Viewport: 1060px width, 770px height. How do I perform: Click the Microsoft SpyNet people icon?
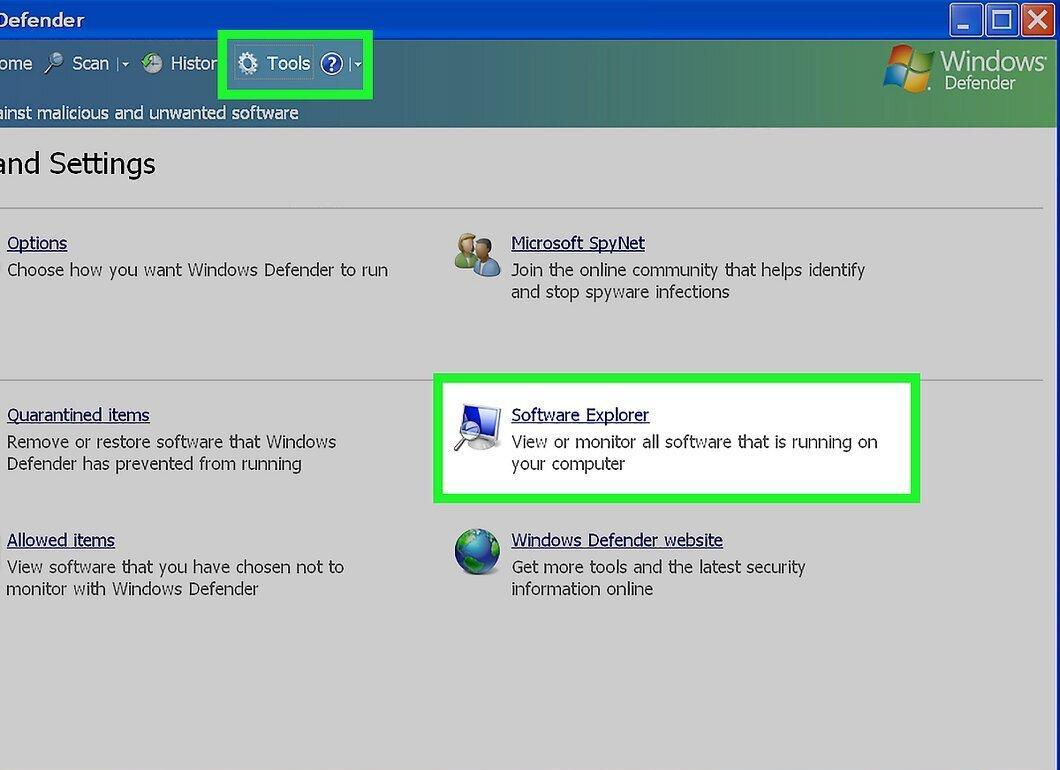point(477,254)
